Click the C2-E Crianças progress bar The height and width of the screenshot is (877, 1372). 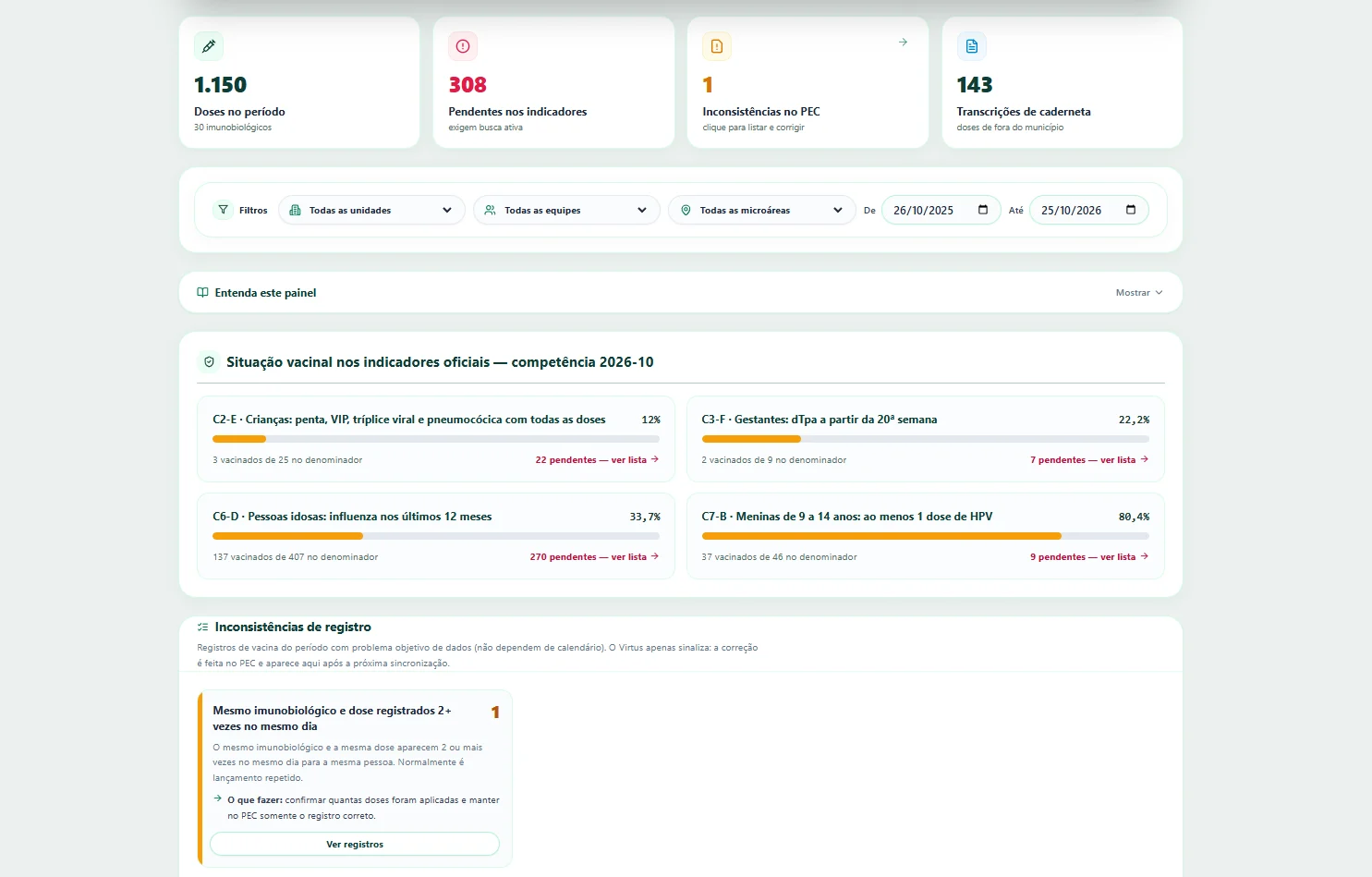[x=436, y=439]
